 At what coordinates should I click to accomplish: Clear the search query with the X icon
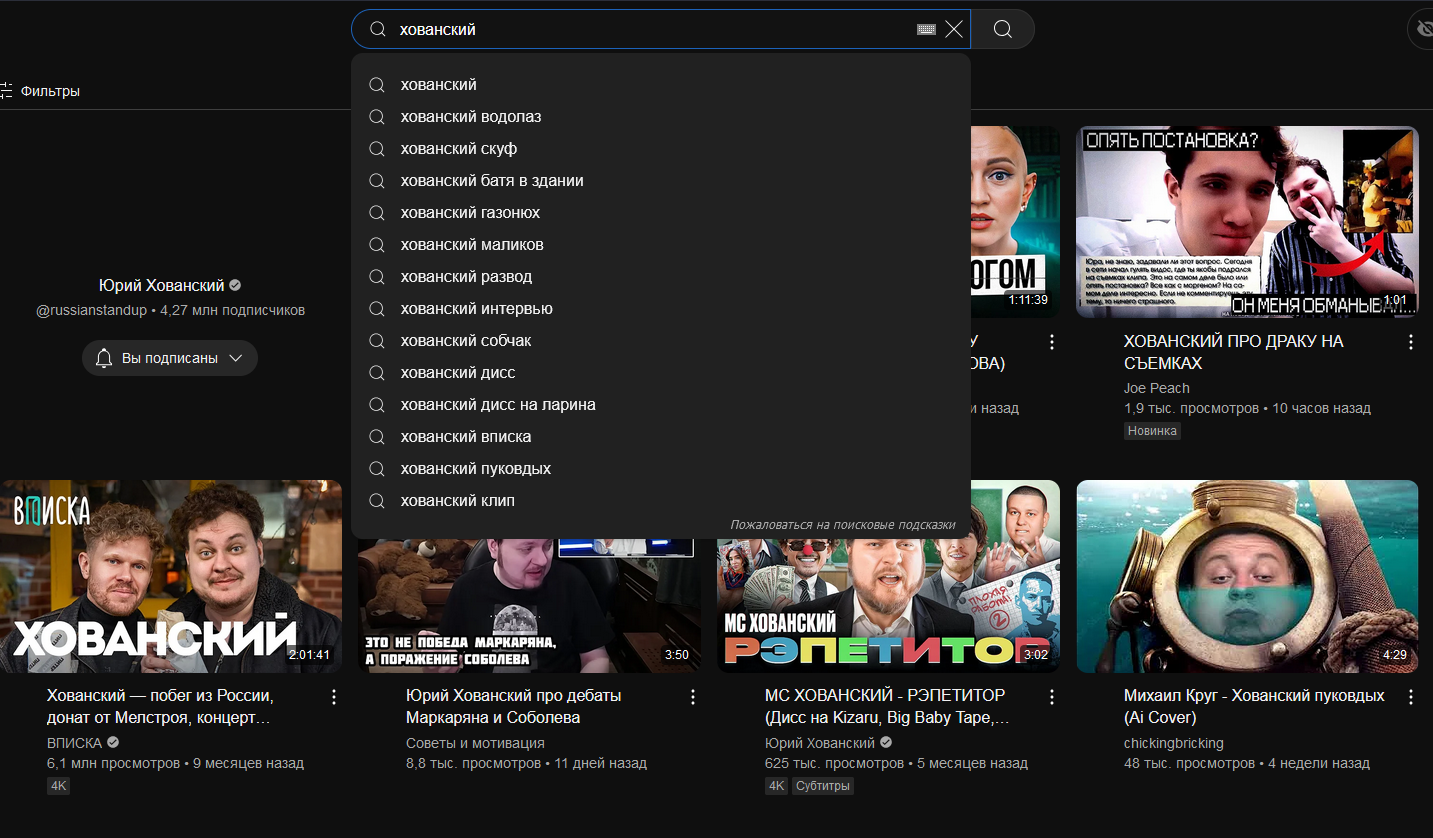click(x=954, y=30)
